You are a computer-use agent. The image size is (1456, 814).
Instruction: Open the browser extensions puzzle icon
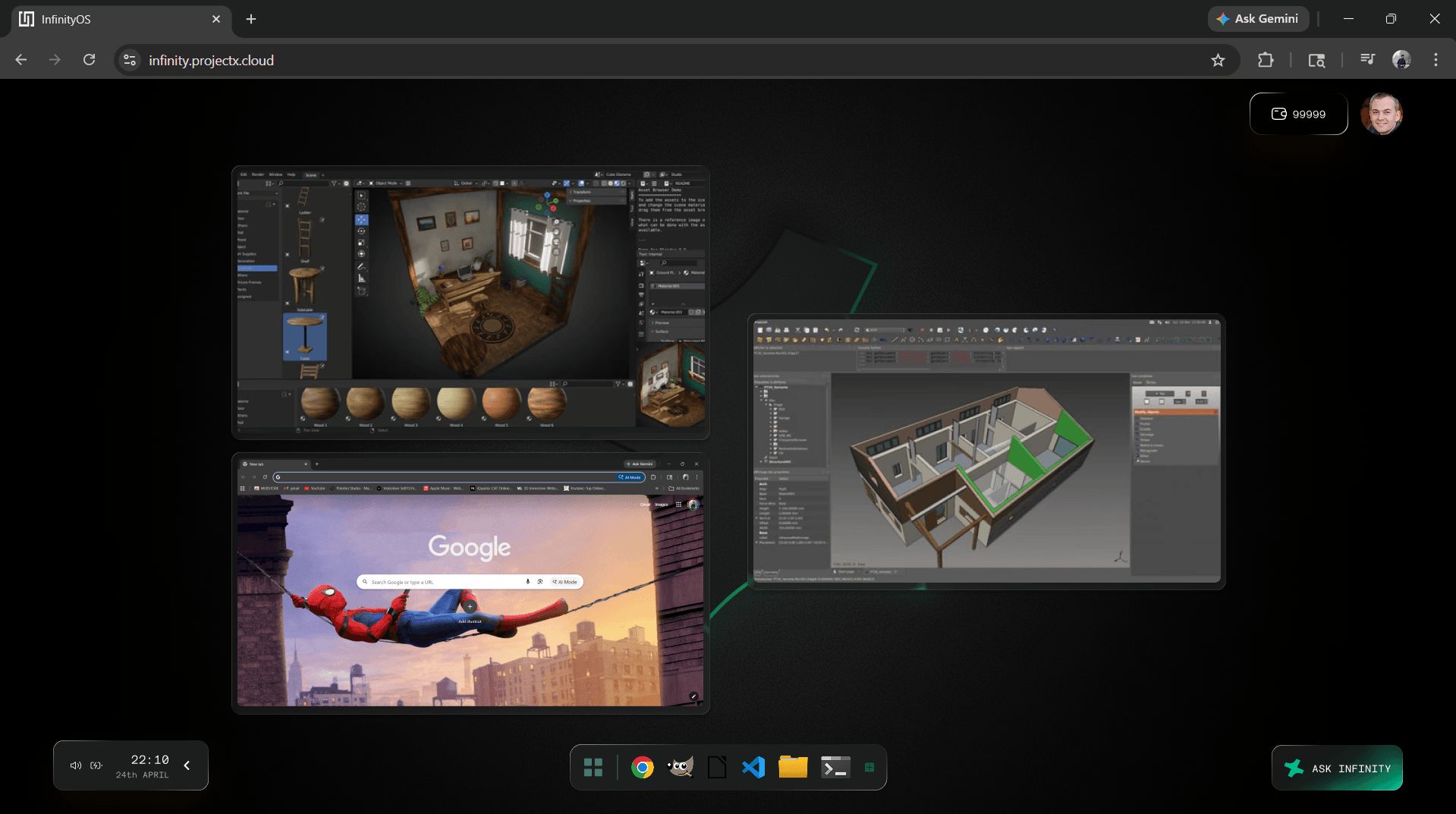click(x=1266, y=60)
